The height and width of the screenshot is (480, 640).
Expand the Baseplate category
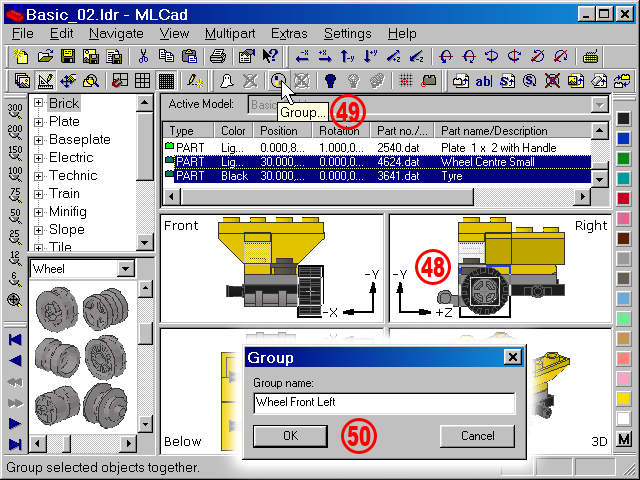point(38,140)
